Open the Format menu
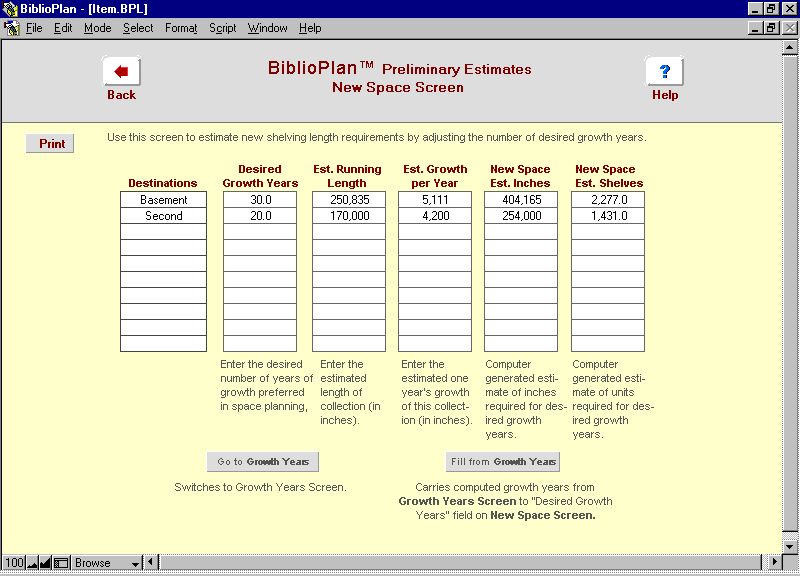This screenshot has height=576, width=800. point(181,28)
